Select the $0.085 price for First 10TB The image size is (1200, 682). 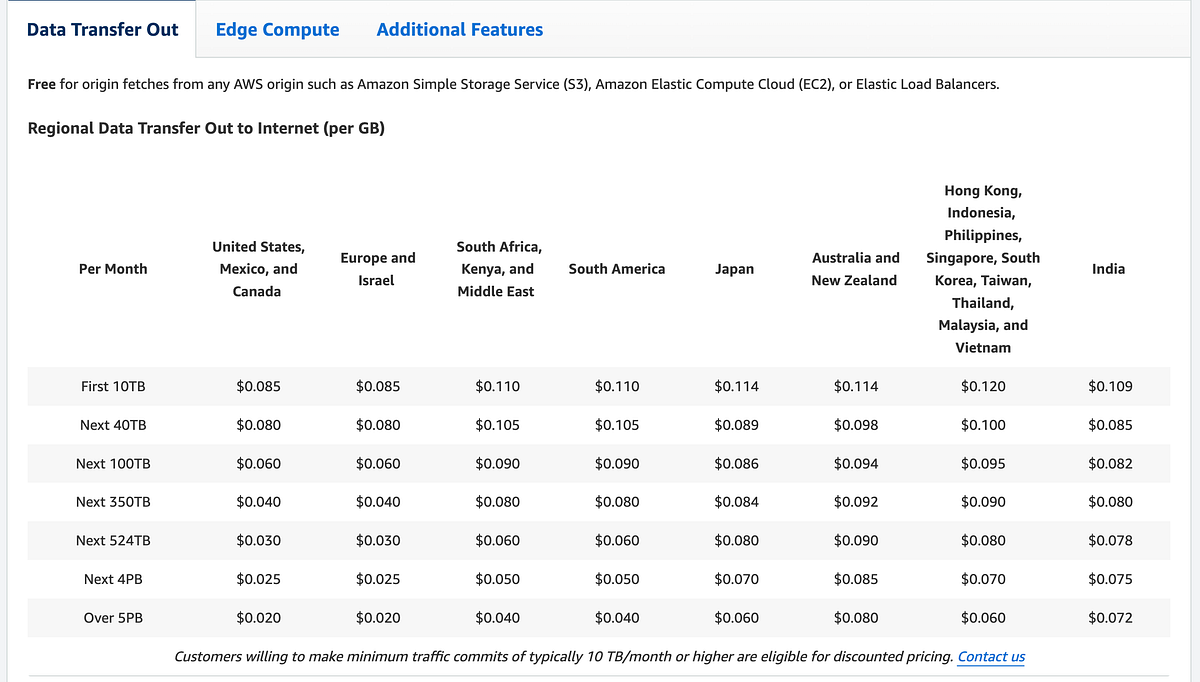tap(258, 386)
